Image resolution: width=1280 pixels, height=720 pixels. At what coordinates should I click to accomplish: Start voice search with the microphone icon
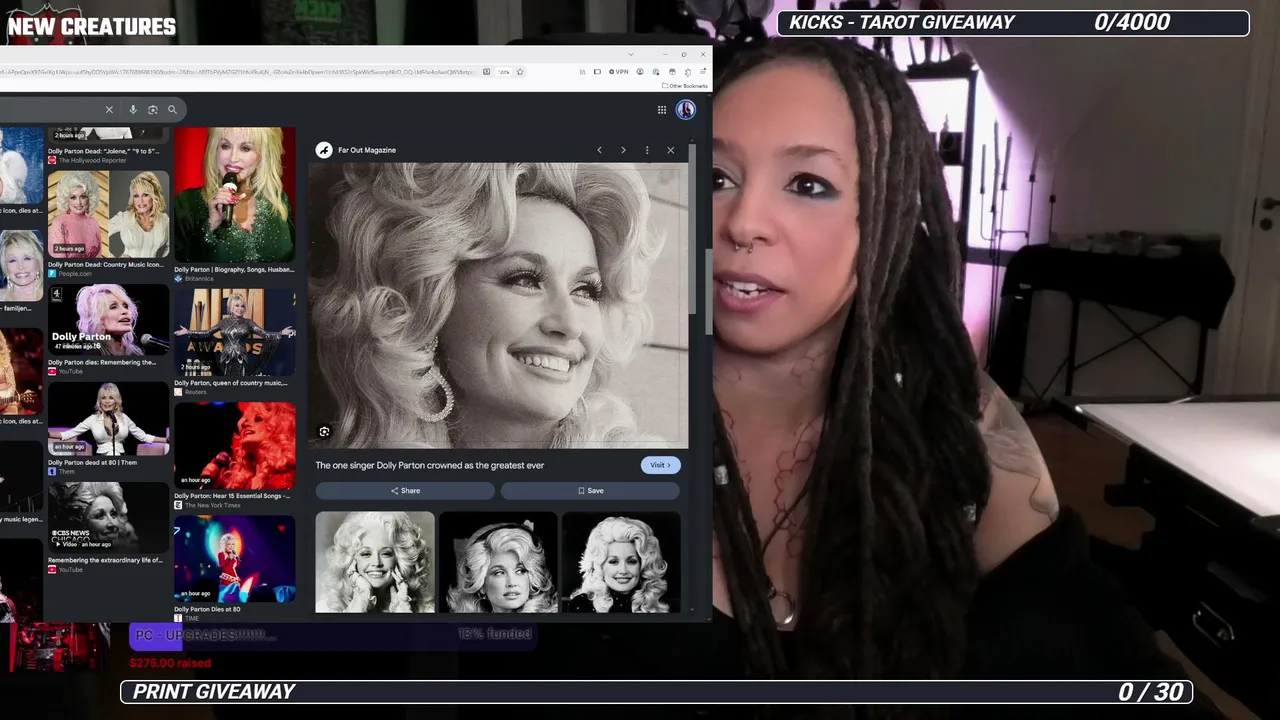click(x=133, y=110)
